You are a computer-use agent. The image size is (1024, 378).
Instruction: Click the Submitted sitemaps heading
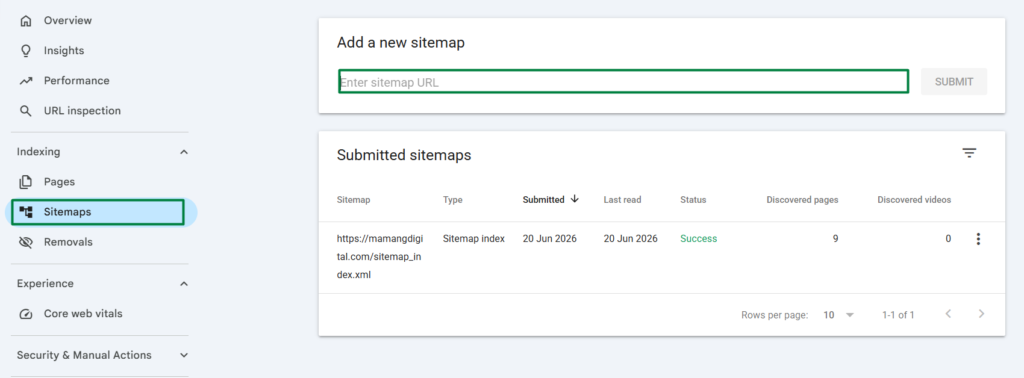[404, 155]
